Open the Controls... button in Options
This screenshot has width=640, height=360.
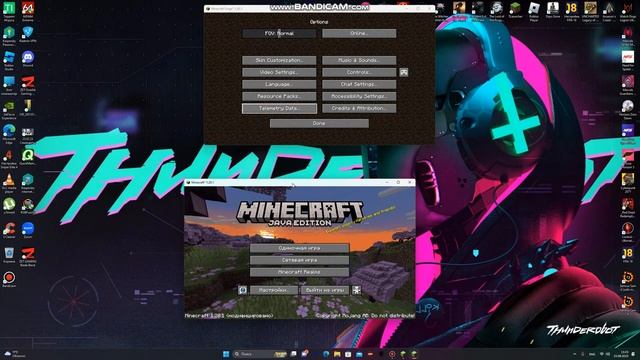359,73
